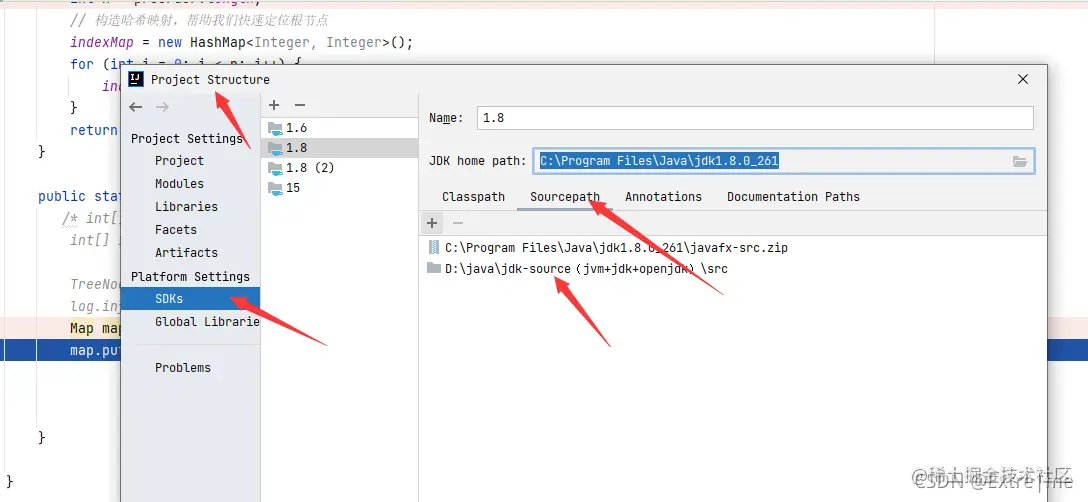Click the IntelliJ logo in the dialog title
This screenshot has width=1088, height=502.
pyautogui.click(x=137, y=79)
